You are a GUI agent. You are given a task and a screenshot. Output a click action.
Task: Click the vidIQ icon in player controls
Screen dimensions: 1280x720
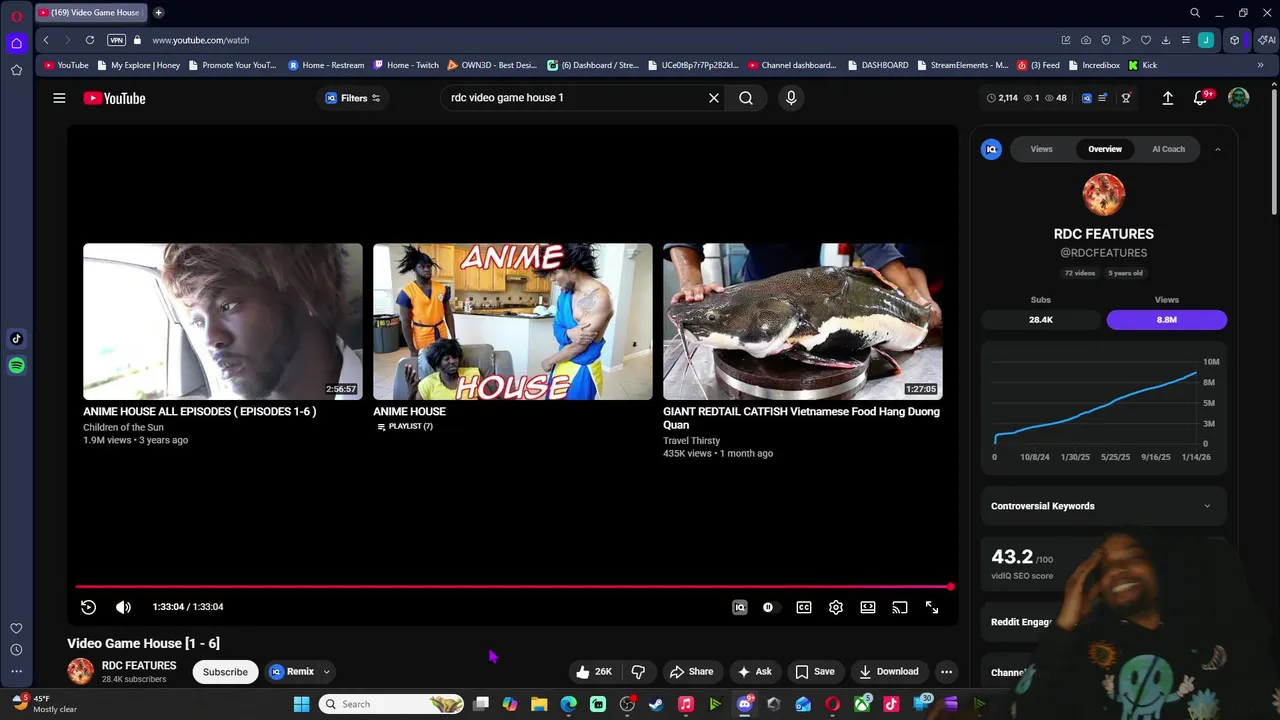[x=740, y=607]
